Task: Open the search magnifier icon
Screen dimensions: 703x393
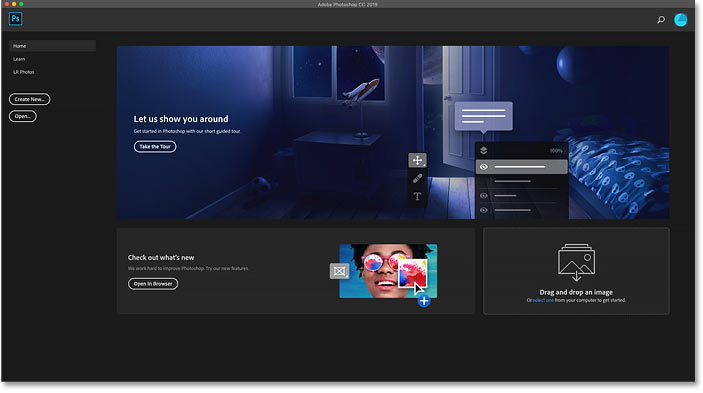Action: [661, 20]
